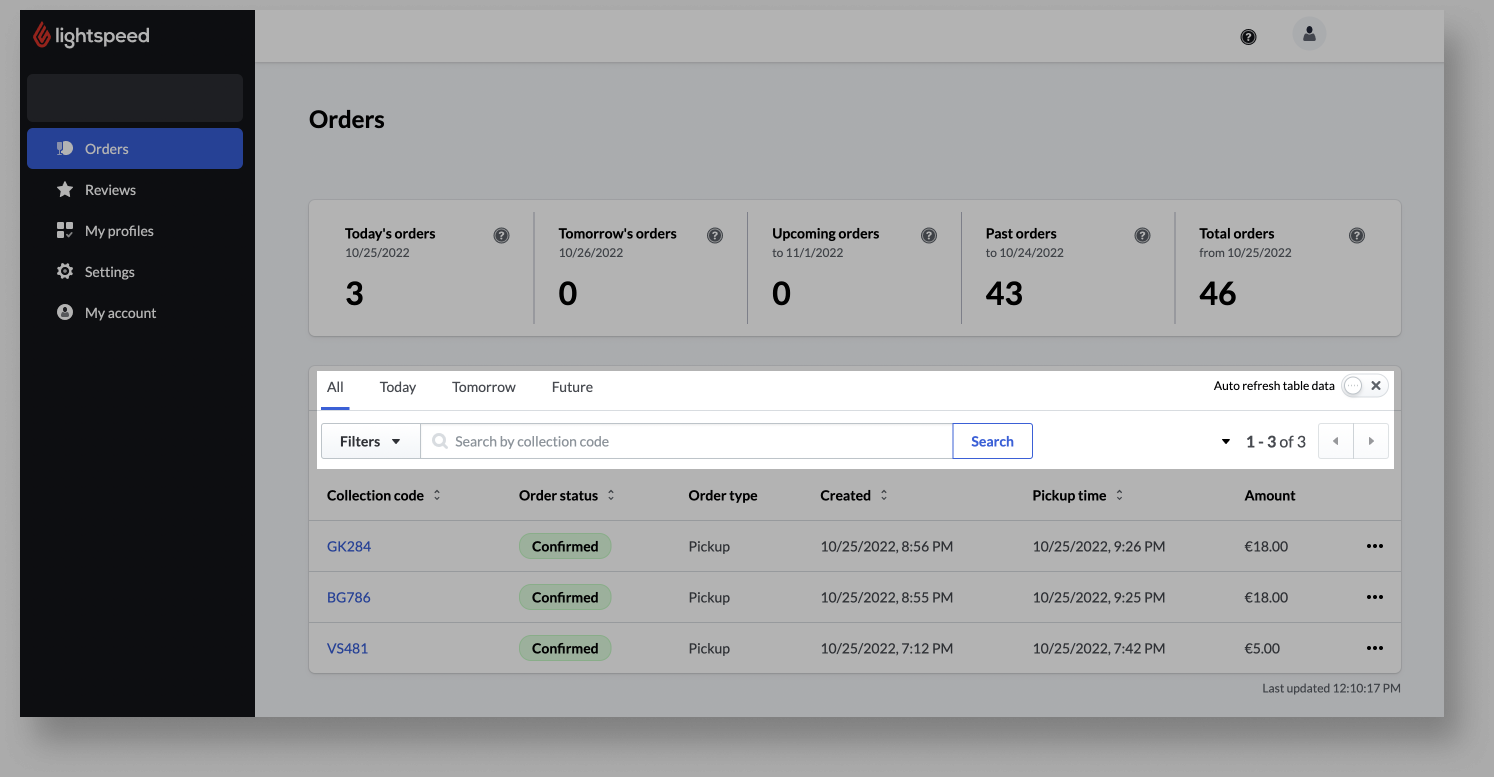This screenshot has width=1494, height=777.
Task: Expand the rows-per-page dropdown near pagination
Action: click(x=1225, y=441)
